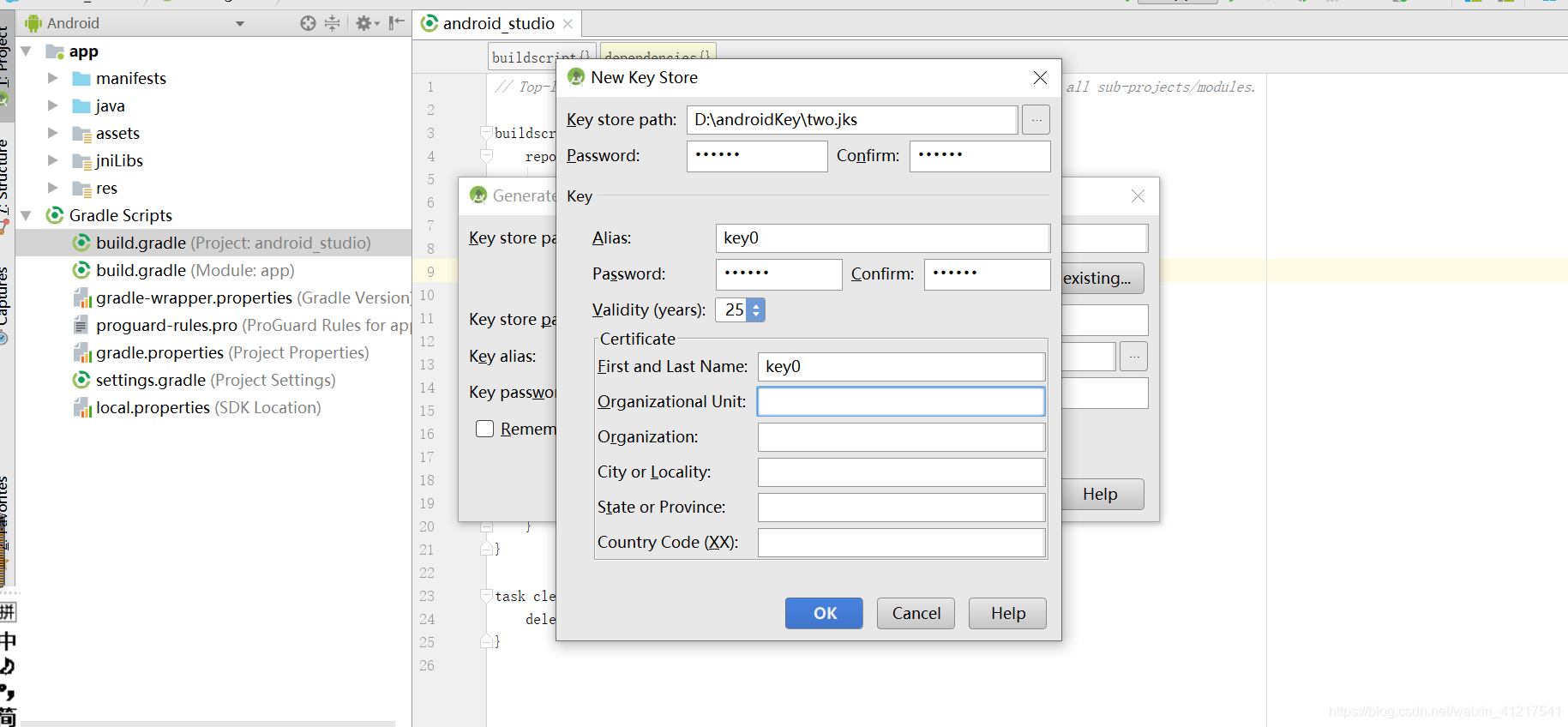Viewport: 1568px width, 727px height.
Task: Click the First and Last Name field
Action: point(901,367)
